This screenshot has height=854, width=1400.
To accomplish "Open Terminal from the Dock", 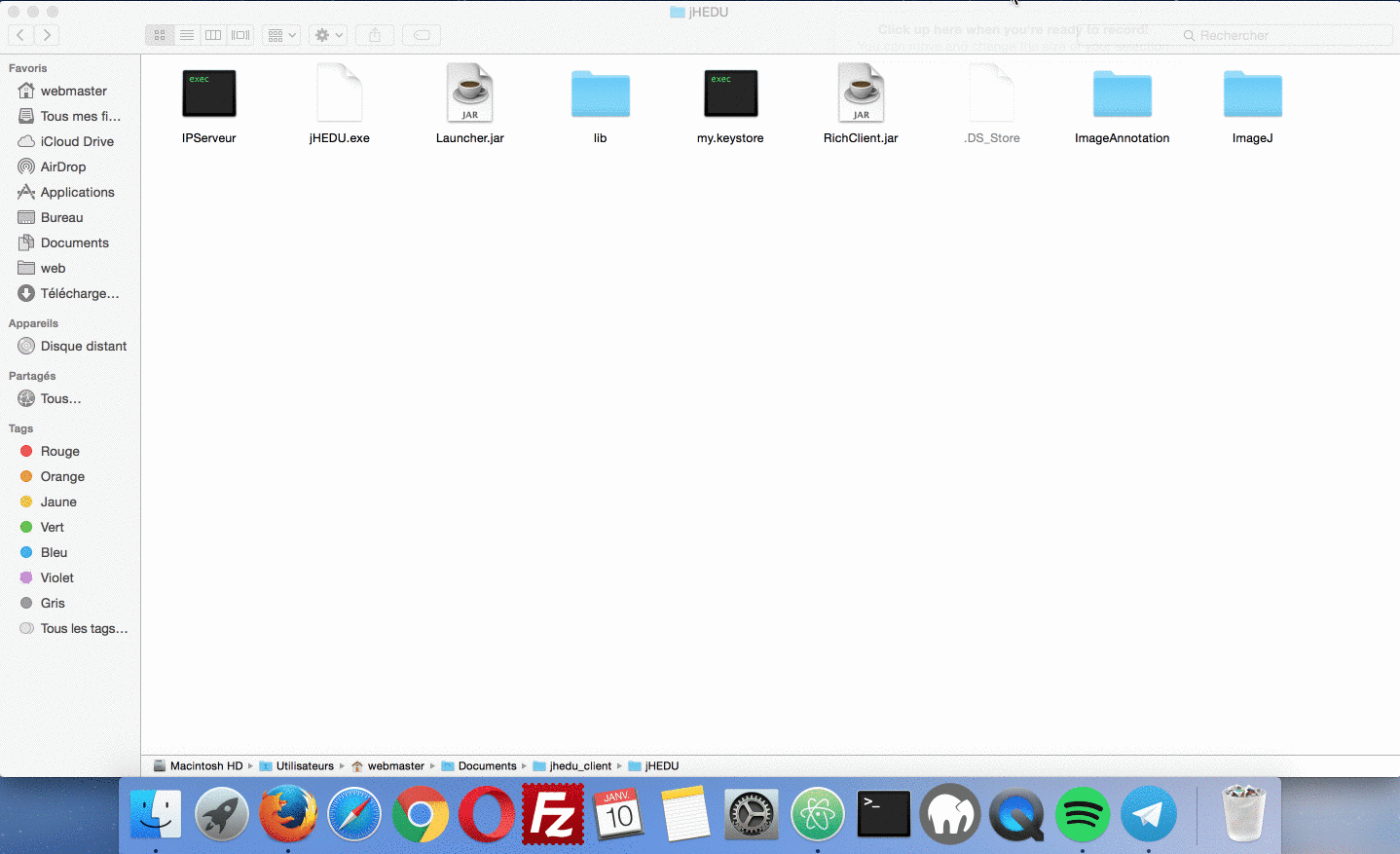I will [884, 814].
